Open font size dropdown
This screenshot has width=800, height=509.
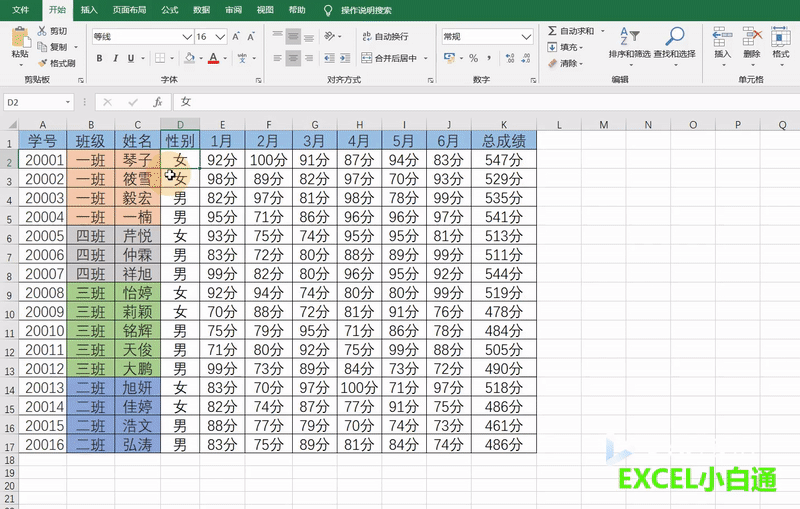[220, 37]
